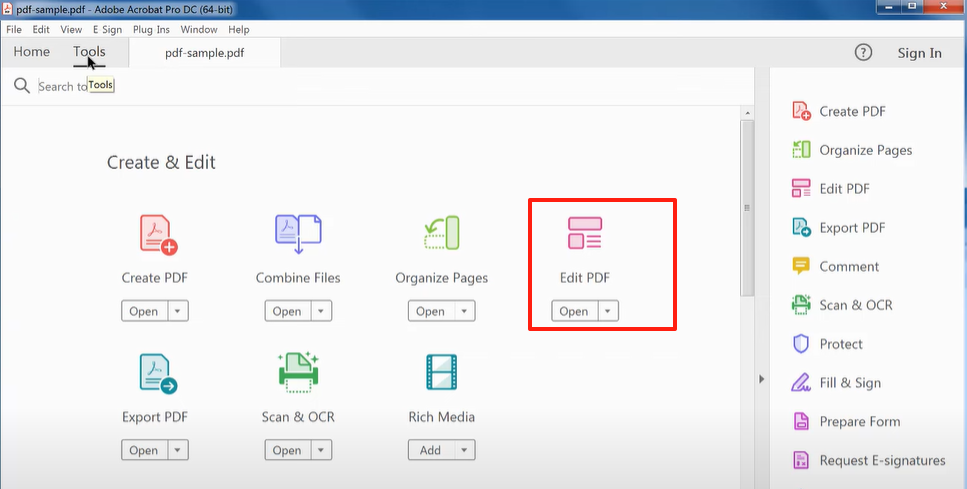Switch to the pdf-sample.pdf document tab
Screen dimensions: 967x489
pos(205,53)
